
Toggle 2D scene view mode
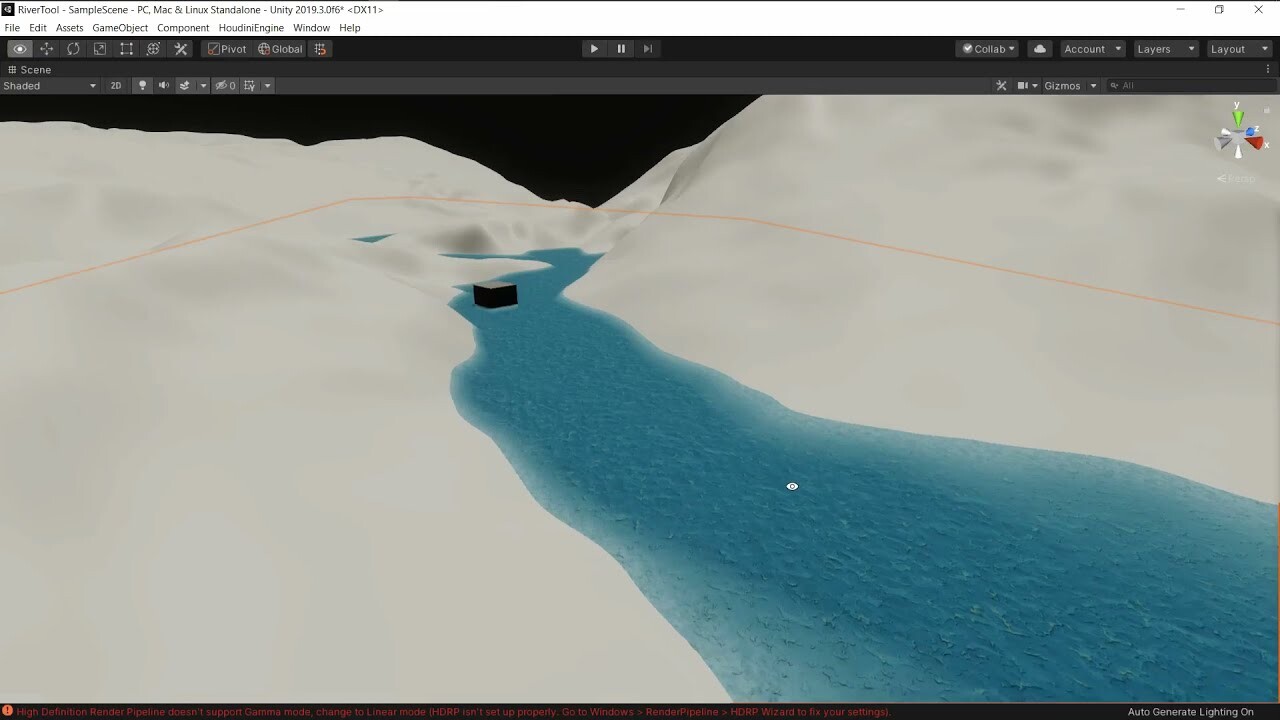(116, 85)
